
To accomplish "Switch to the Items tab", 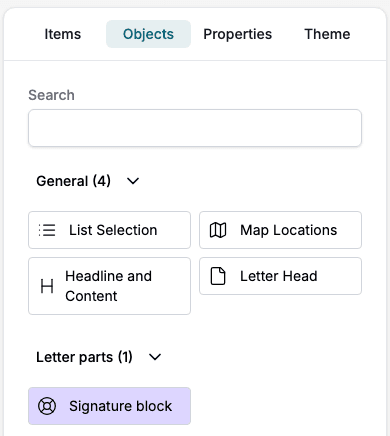I will 63,34.
